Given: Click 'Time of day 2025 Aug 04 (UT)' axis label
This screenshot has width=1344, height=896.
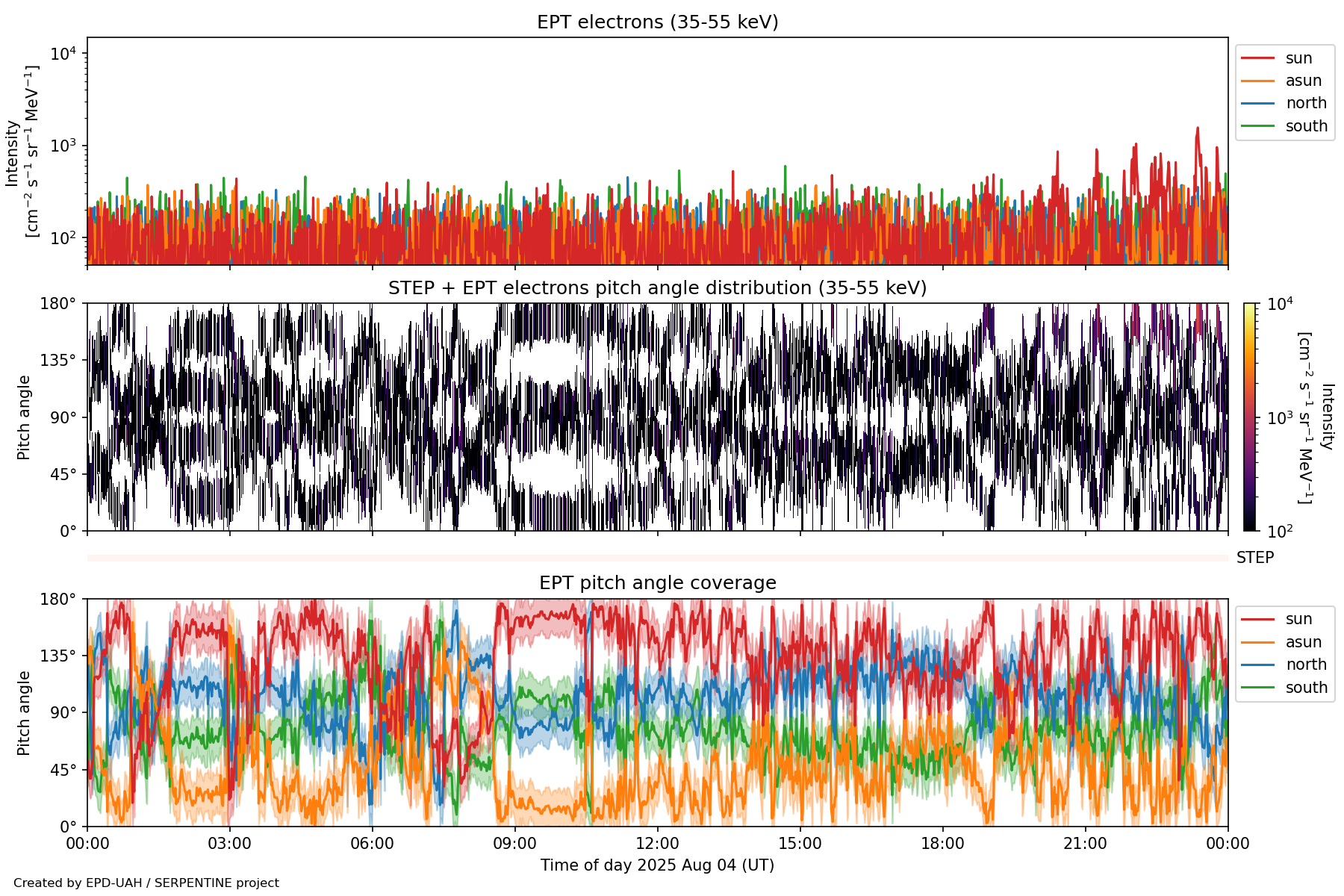Looking at the screenshot, I should (x=657, y=865).
